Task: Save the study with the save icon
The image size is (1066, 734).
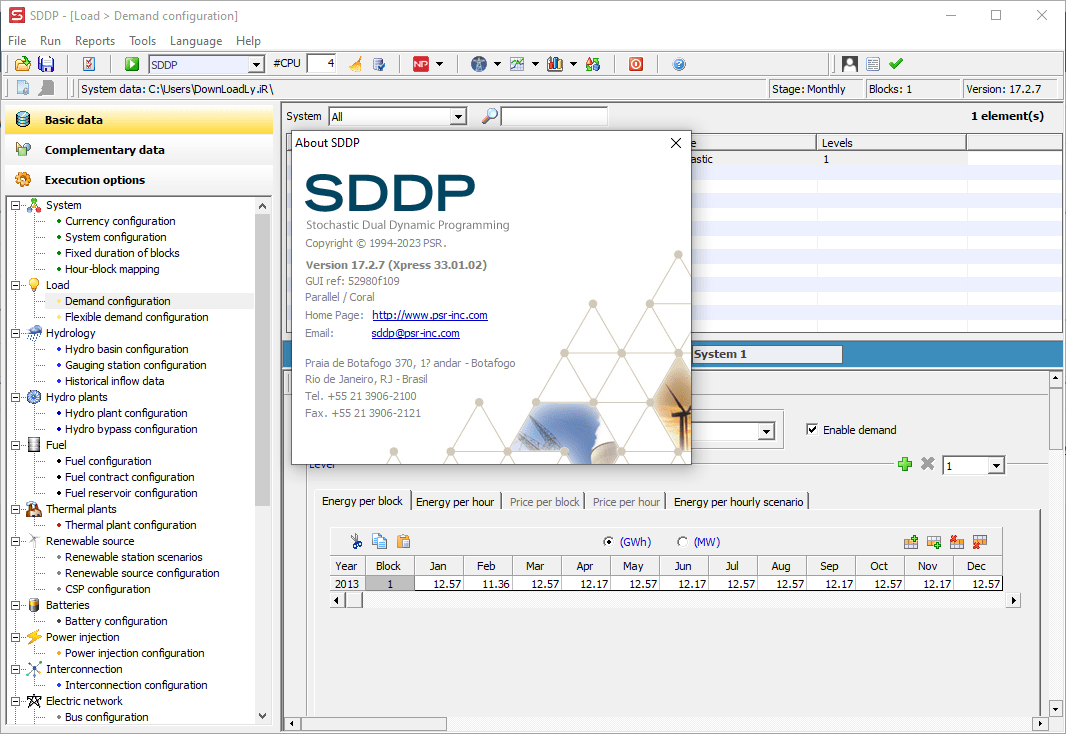Action: point(45,62)
